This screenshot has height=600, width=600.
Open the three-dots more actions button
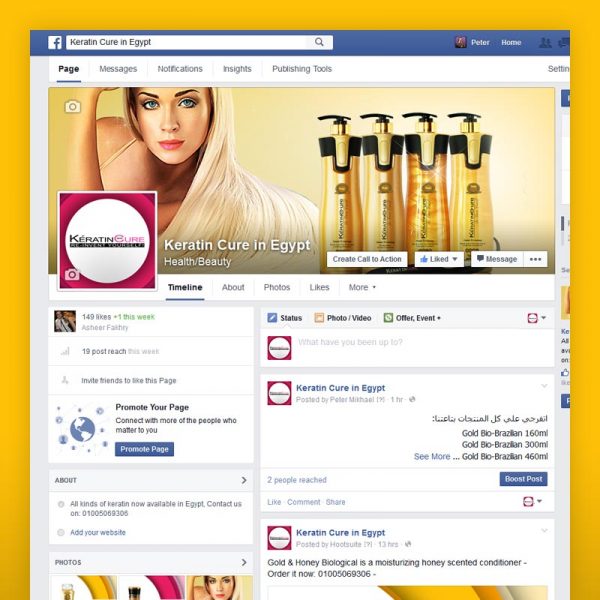[x=535, y=259]
